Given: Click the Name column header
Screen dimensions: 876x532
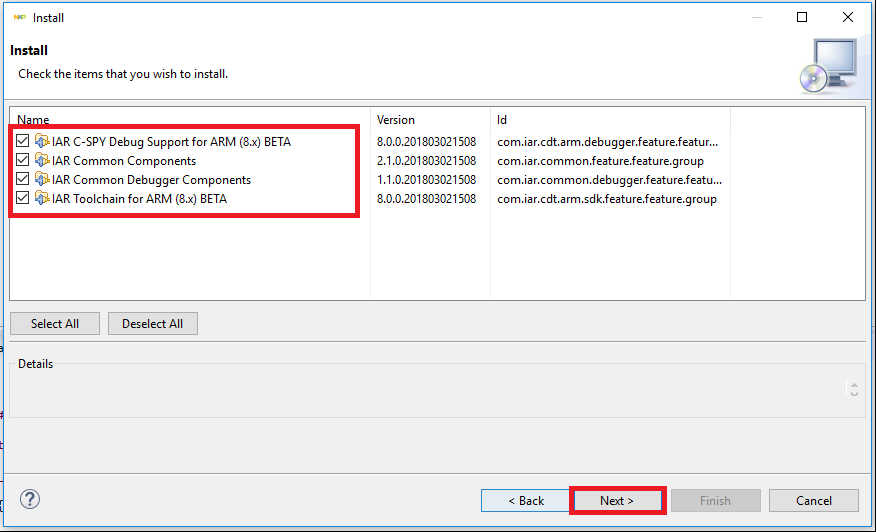Looking at the screenshot, I should tap(190, 120).
